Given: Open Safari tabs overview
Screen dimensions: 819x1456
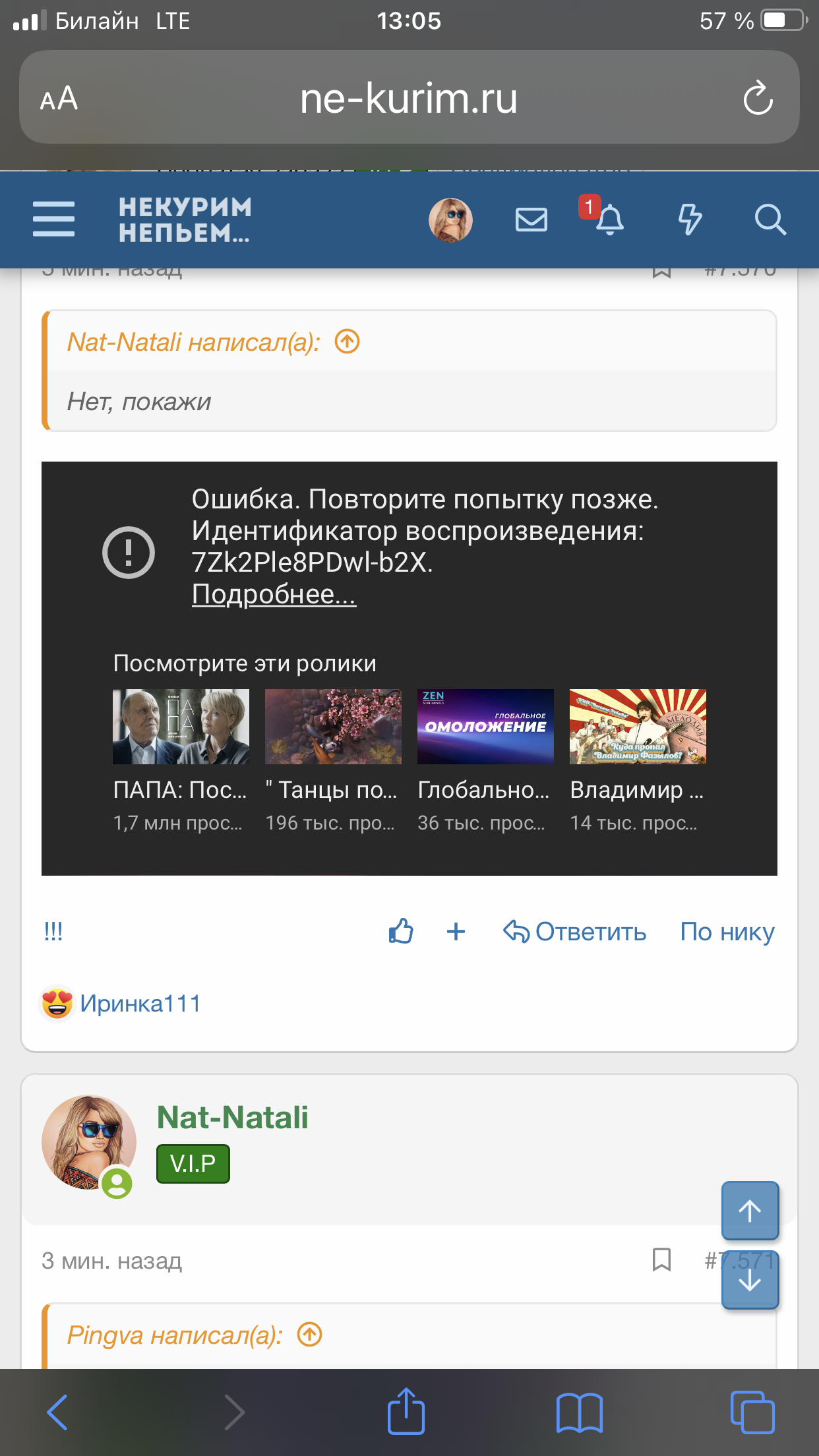Looking at the screenshot, I should pyautogui.click(x=752, y=1412).
